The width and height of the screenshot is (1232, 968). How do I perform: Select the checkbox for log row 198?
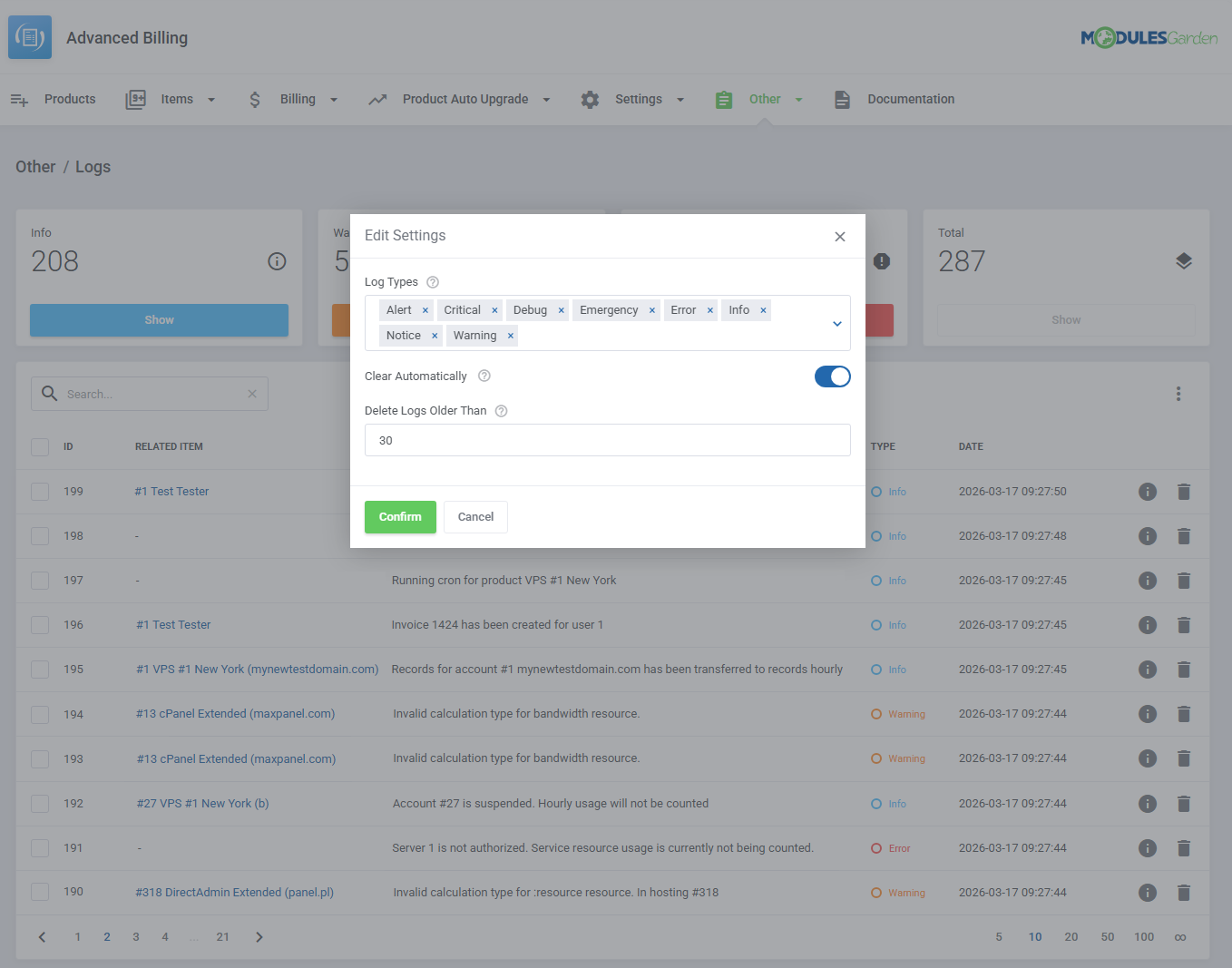pyautogui.click(x=39, y=535)
